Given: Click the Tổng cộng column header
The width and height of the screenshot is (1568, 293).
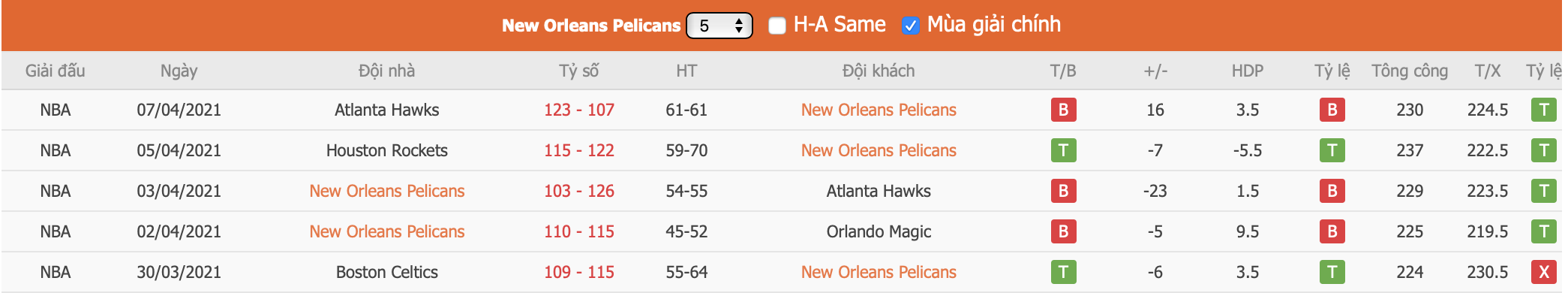Looking at the screenshot, I should [1410, 71].
